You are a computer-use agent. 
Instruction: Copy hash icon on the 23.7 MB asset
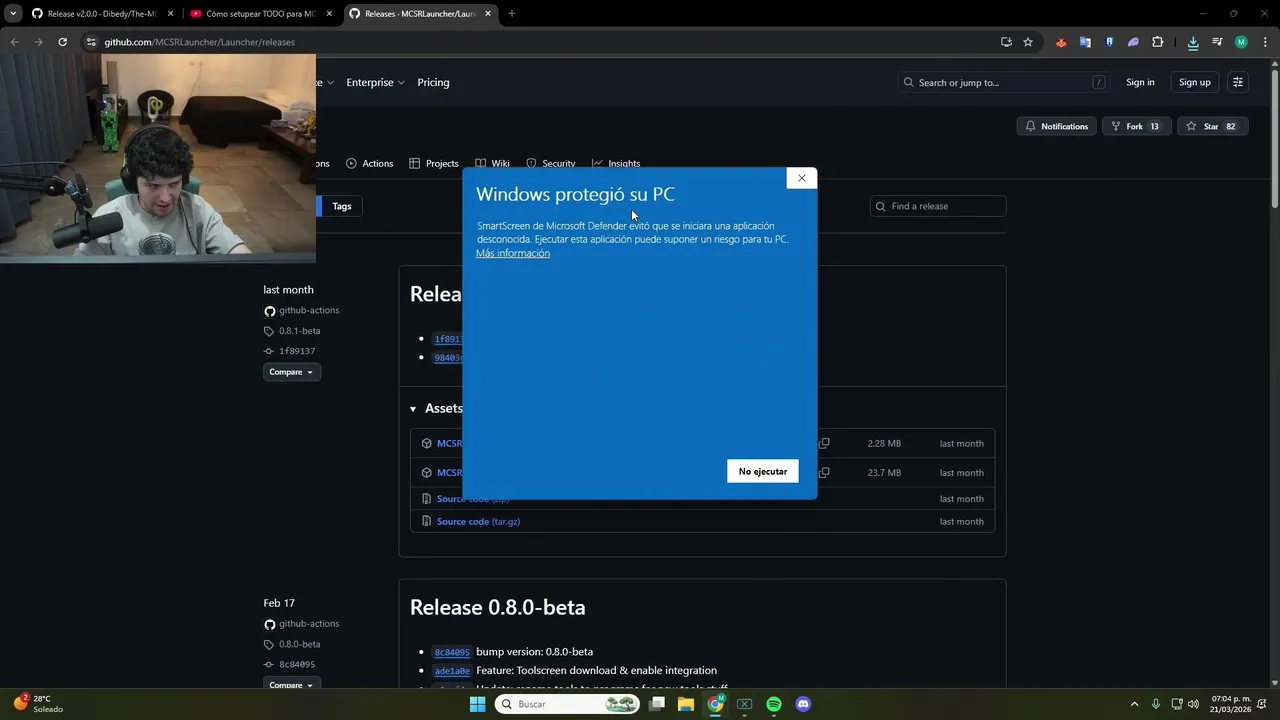click(824, 472)
